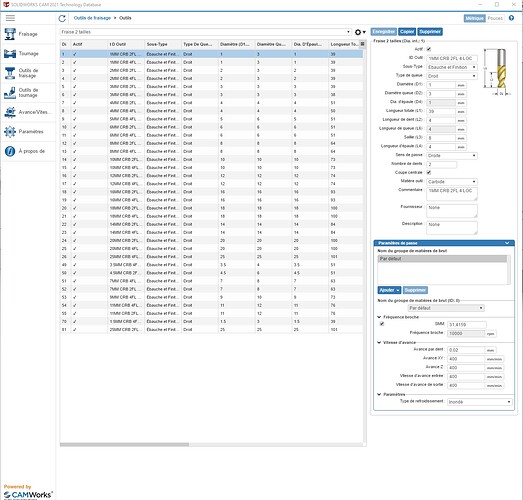Open the Matière outil Carbide dropdown
Viewport: 523px width, 500px height.
click(x=452, y=182)
